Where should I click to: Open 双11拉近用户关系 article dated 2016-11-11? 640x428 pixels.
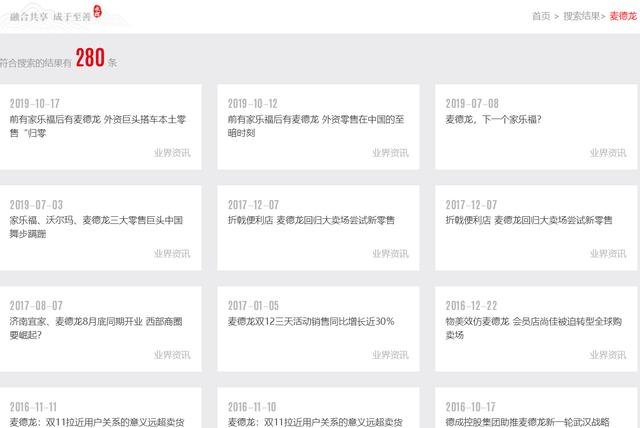(x=97, y=422)
